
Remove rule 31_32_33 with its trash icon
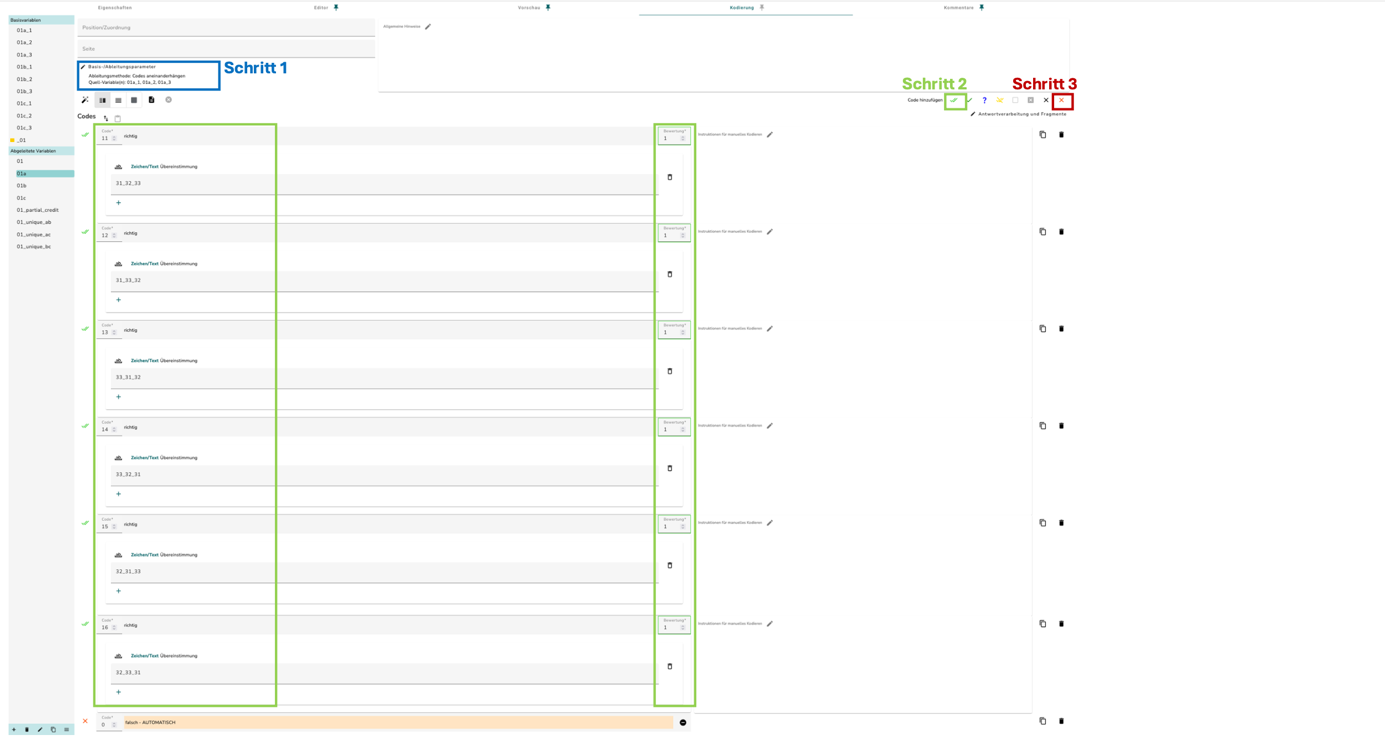[x=670, y=177]
